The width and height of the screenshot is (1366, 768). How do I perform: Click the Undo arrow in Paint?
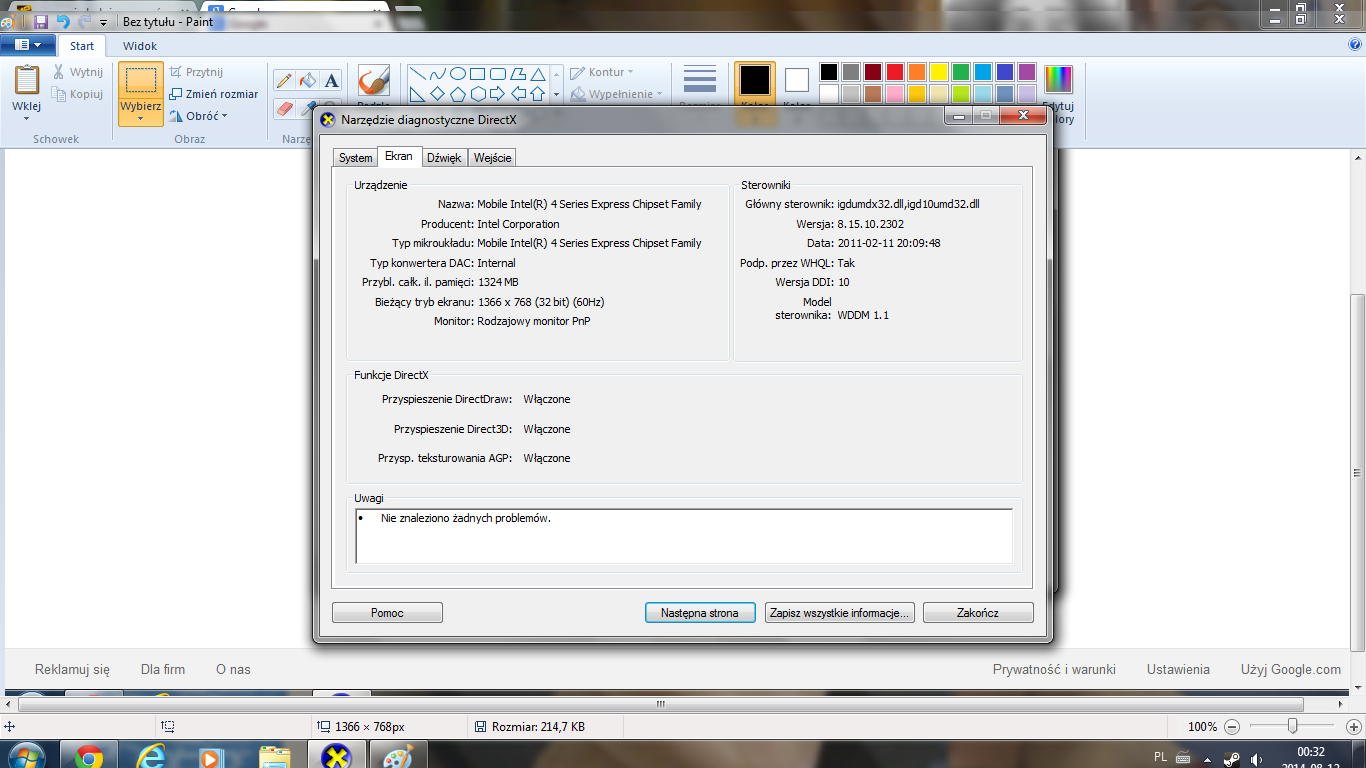(x=63, y=21)
